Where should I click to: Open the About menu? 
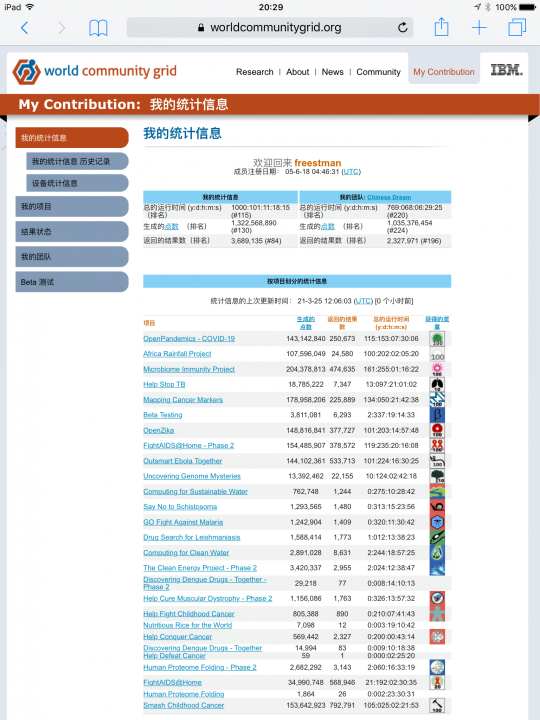(298, 72)
